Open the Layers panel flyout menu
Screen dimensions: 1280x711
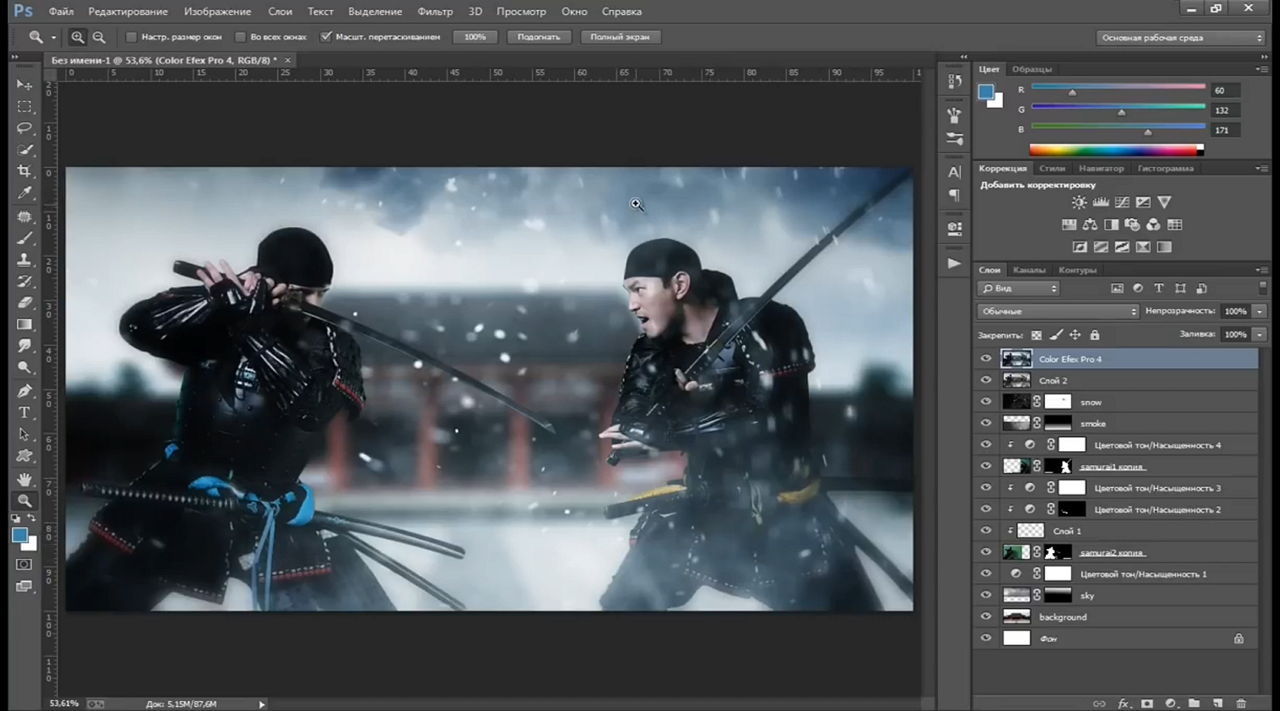click(x=1261, y=270)
